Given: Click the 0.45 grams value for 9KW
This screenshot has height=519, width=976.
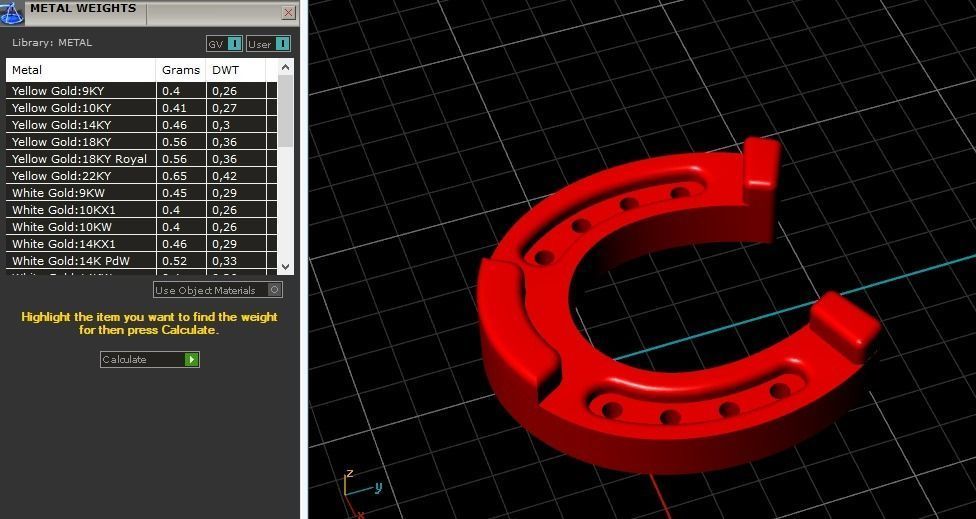Looking at the screenshot, I should point(174,193).
